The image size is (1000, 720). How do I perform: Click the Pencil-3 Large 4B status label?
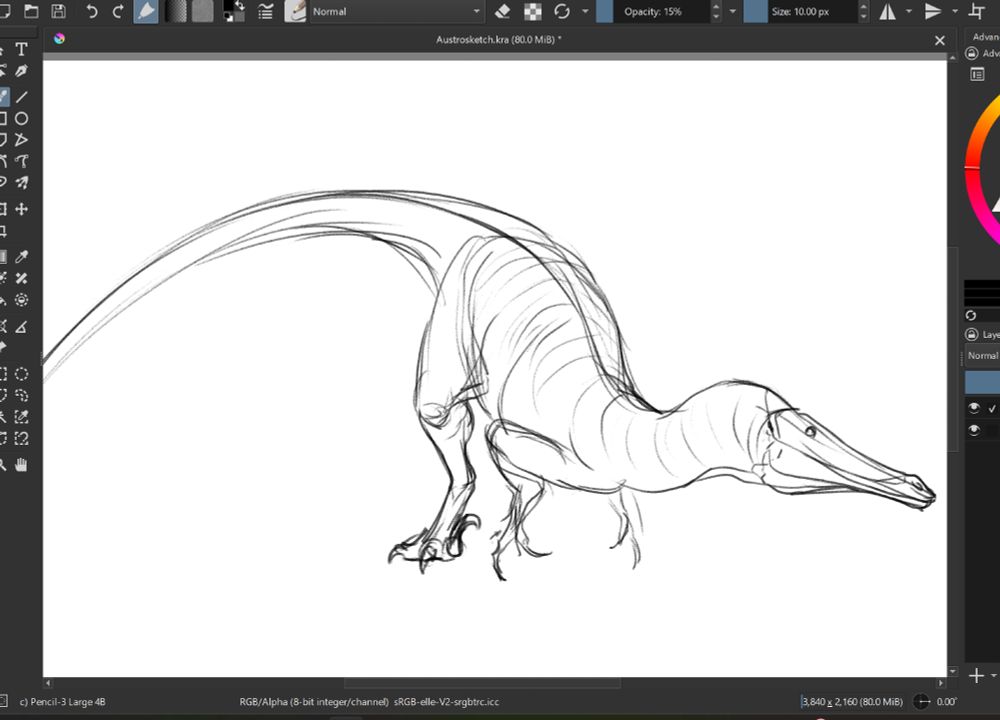[x=62, y=702]
